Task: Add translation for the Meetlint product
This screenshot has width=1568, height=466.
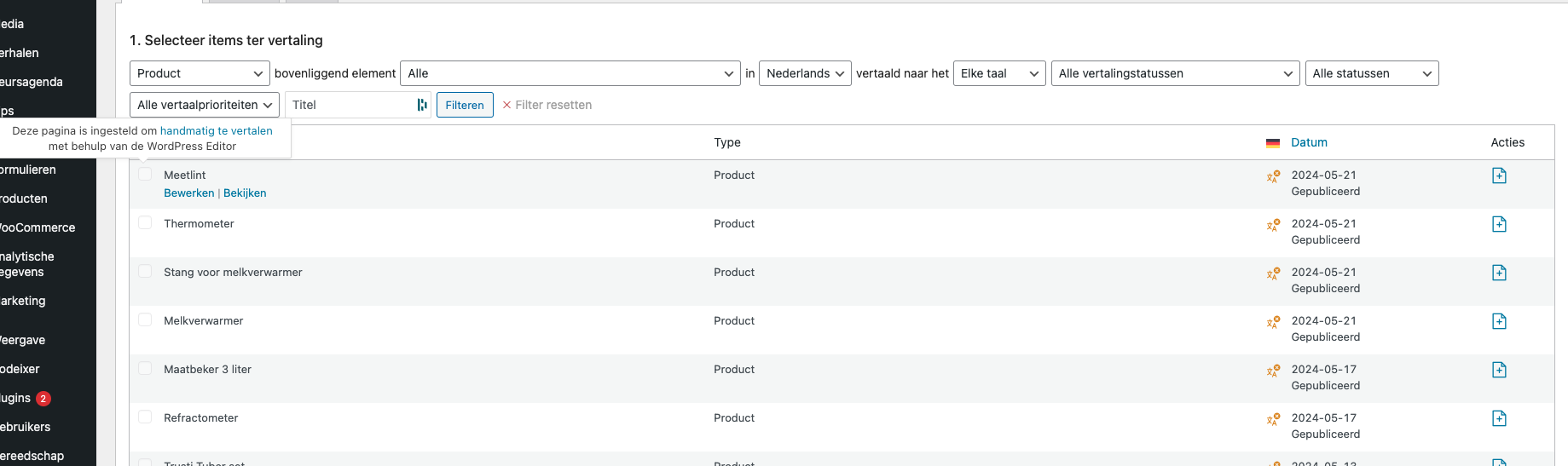Action: point(1499,175)
